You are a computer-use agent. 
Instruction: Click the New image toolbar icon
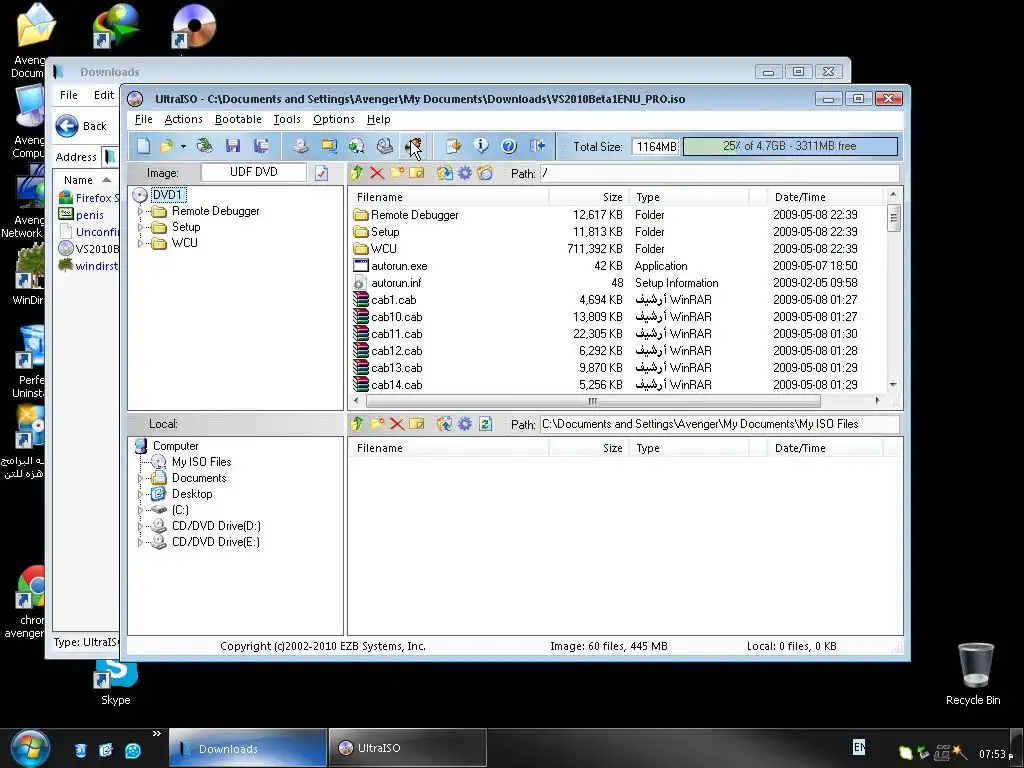click(143, 146)
